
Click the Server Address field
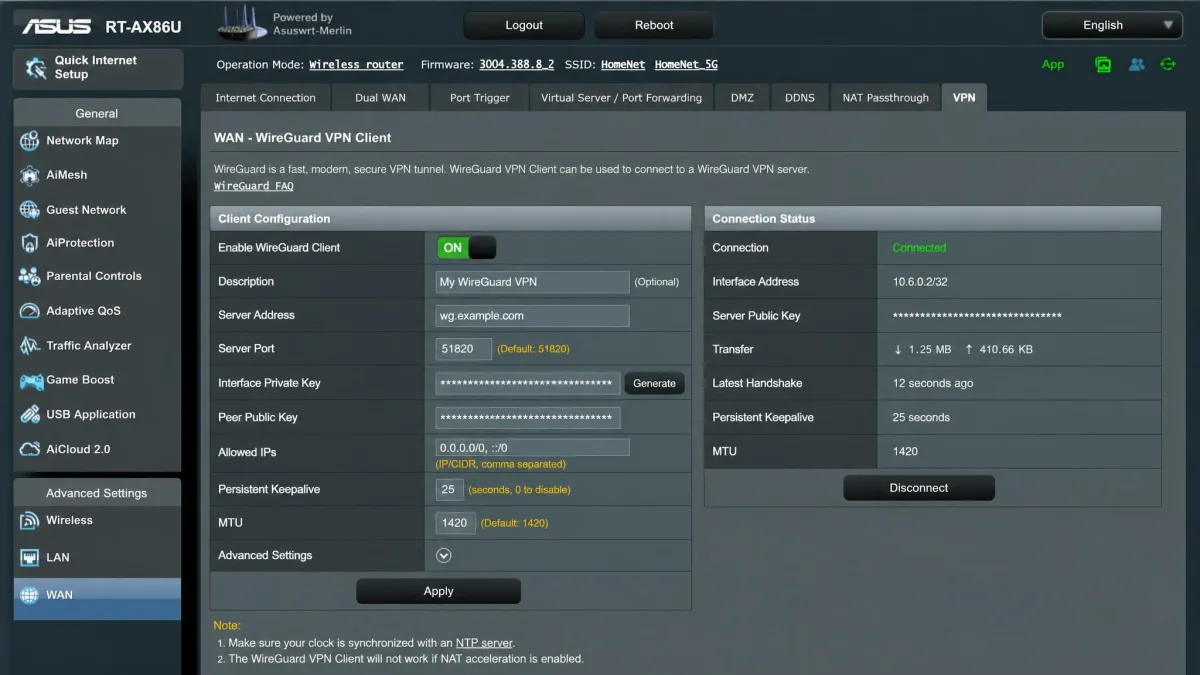pyautogui.click(x=533, y=316)
